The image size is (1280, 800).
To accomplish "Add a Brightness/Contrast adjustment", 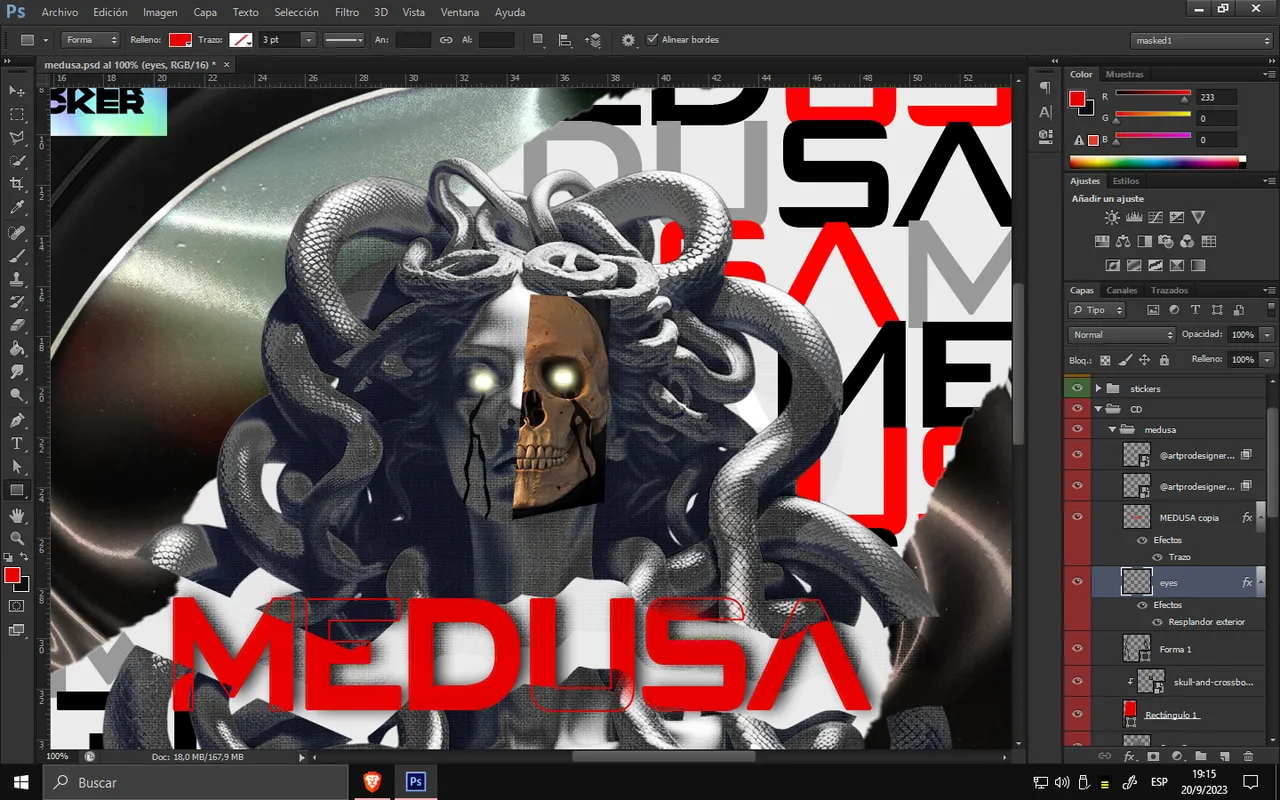I will pos(1112,217).
